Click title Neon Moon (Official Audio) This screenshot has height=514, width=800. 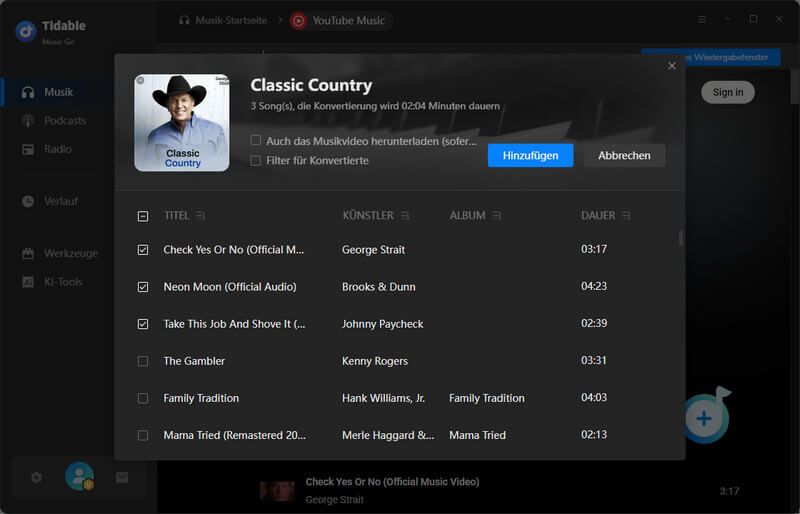point(230,287)
